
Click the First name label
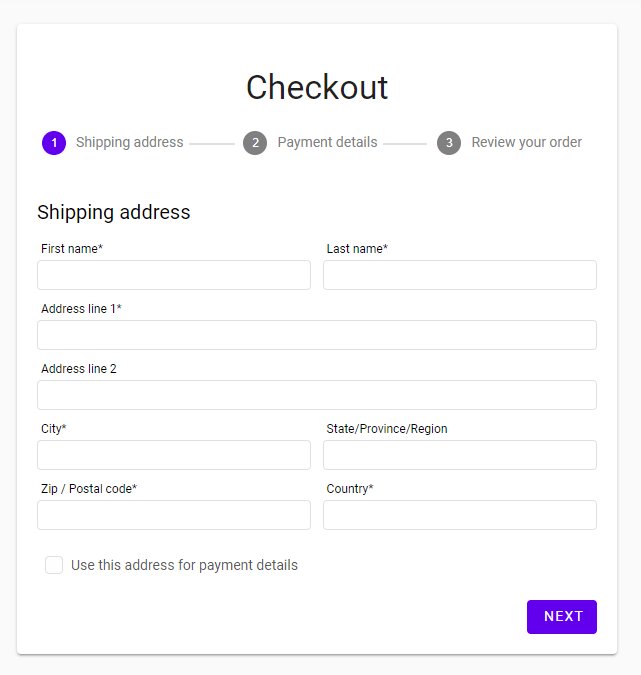pyautogui.click(x=72, y=249)
